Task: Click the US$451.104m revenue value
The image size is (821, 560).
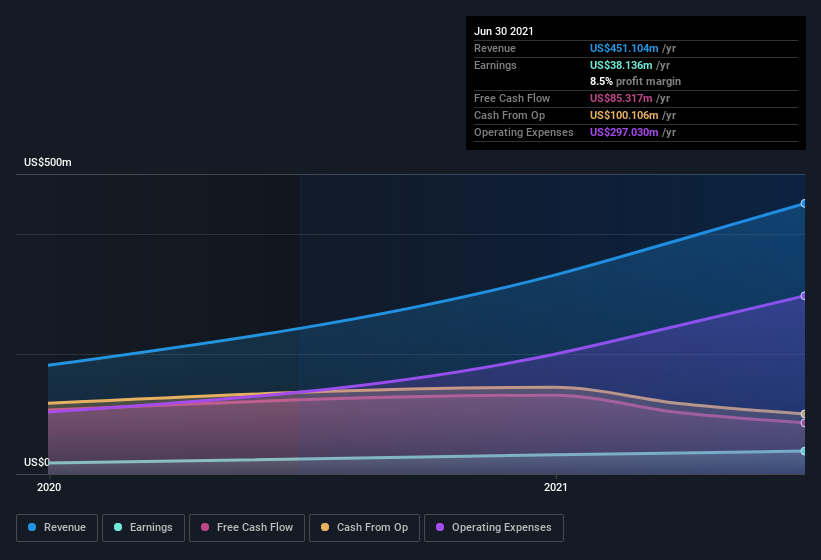Action: click(624, 48)
